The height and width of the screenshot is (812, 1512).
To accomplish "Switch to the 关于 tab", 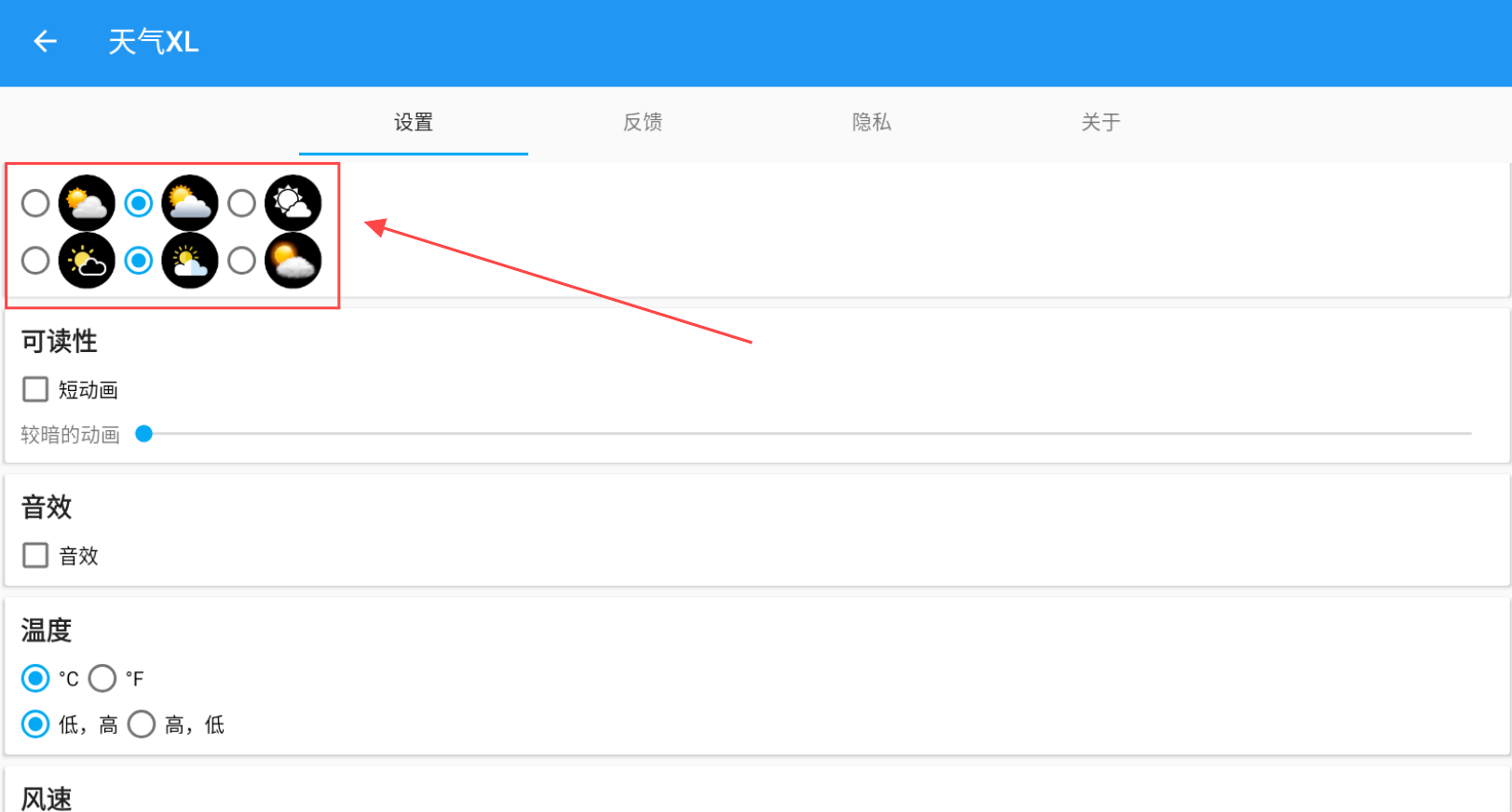I will 1101,122.
